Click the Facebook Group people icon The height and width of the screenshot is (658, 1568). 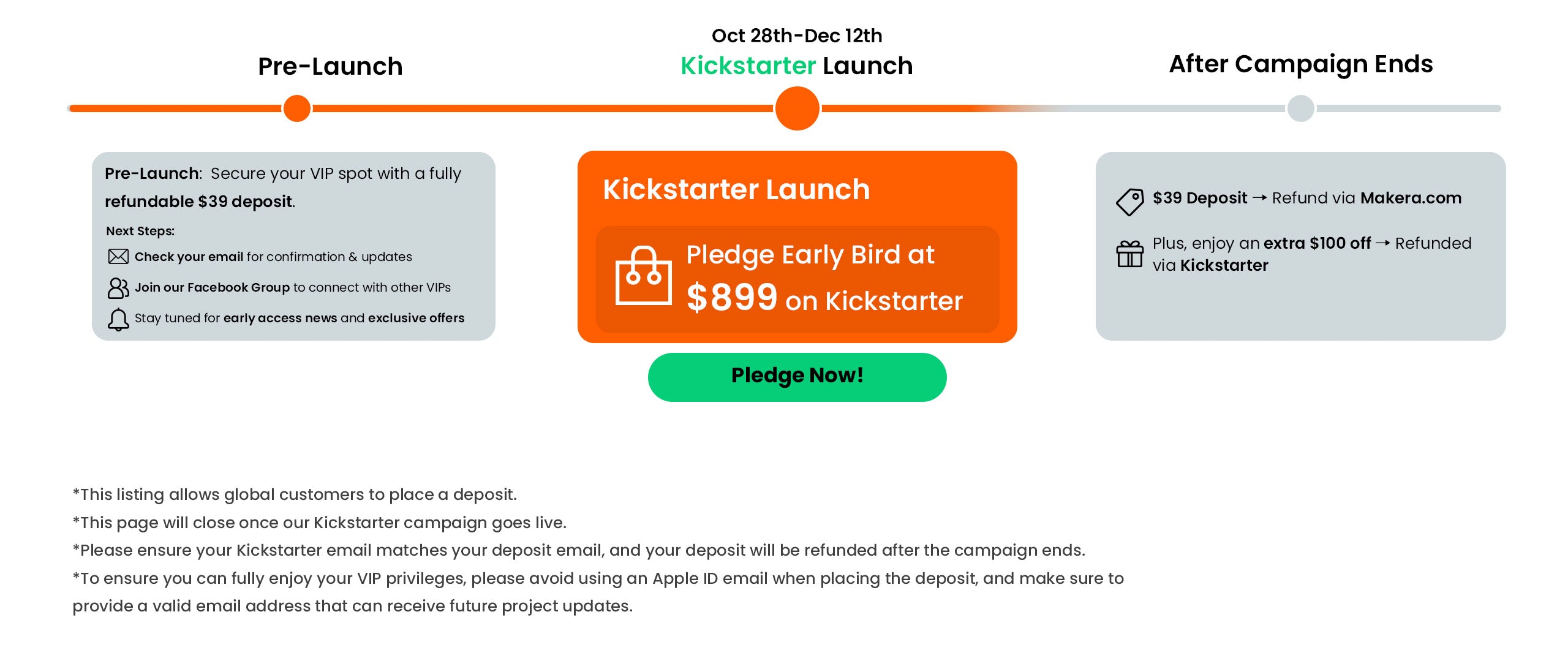pyautogui.click(x=118, y=287)
